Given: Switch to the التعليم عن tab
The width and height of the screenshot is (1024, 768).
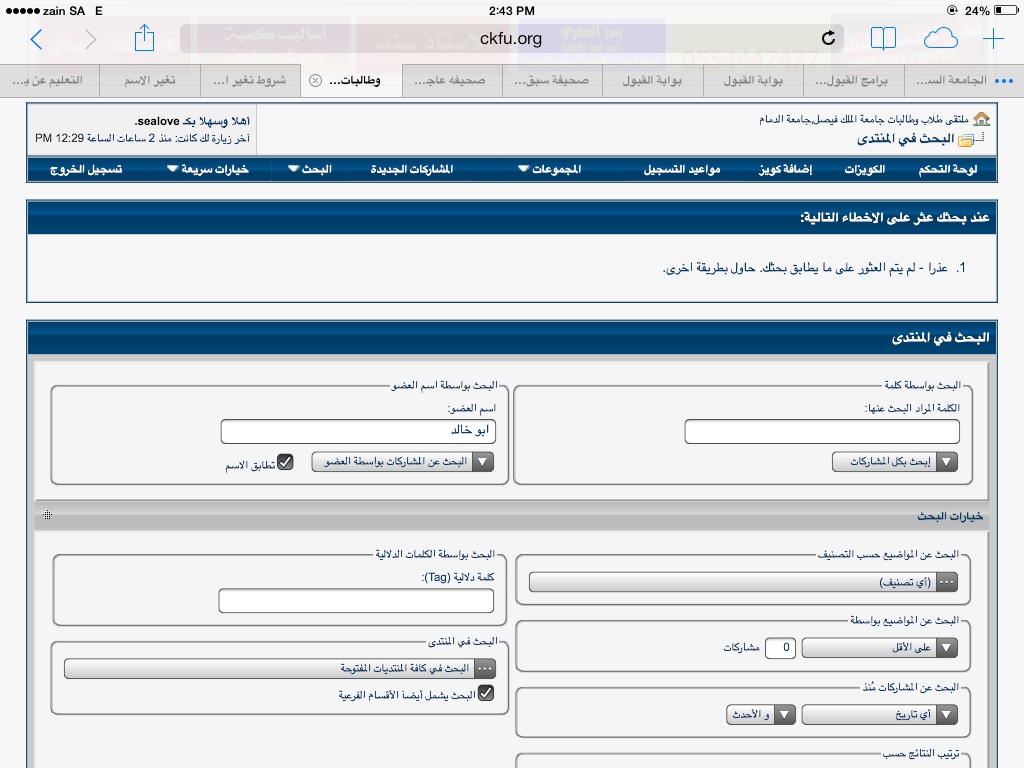Looking at the screenshot, I should pos(50,81).
